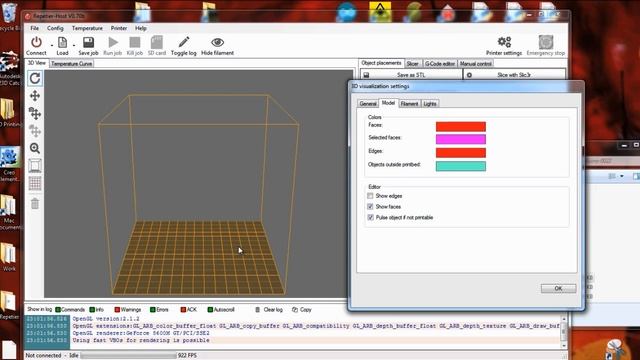640x360 pixels.
Task: Click the Copy log label
Action: click(306, 310)
